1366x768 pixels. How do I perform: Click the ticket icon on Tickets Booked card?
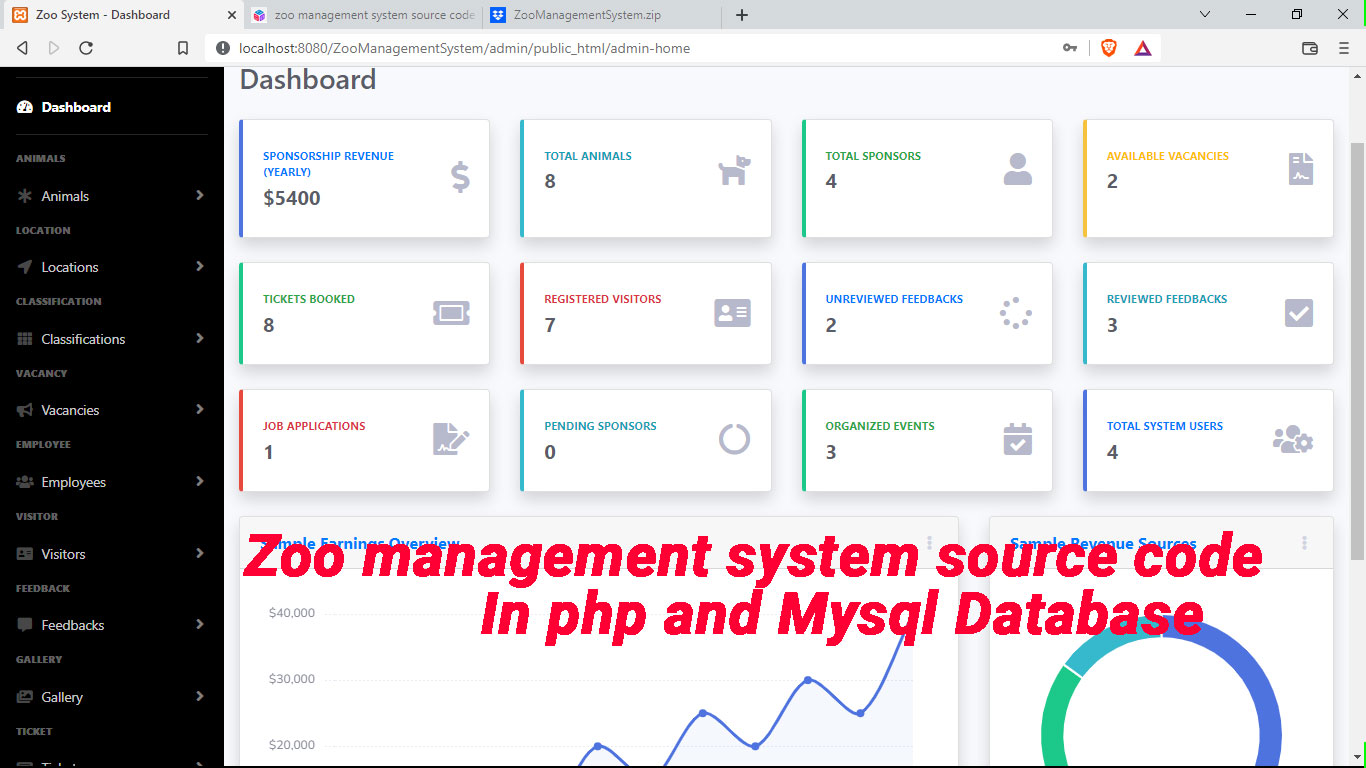(451, 313)
